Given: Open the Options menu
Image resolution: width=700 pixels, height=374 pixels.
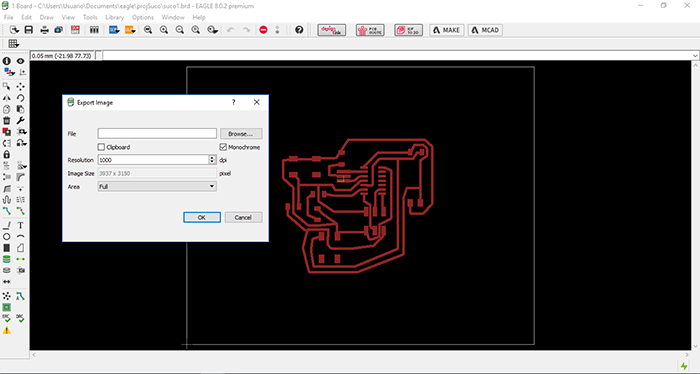Looking at the screenshot, I should pyautogui.click(x=143, y=17).
